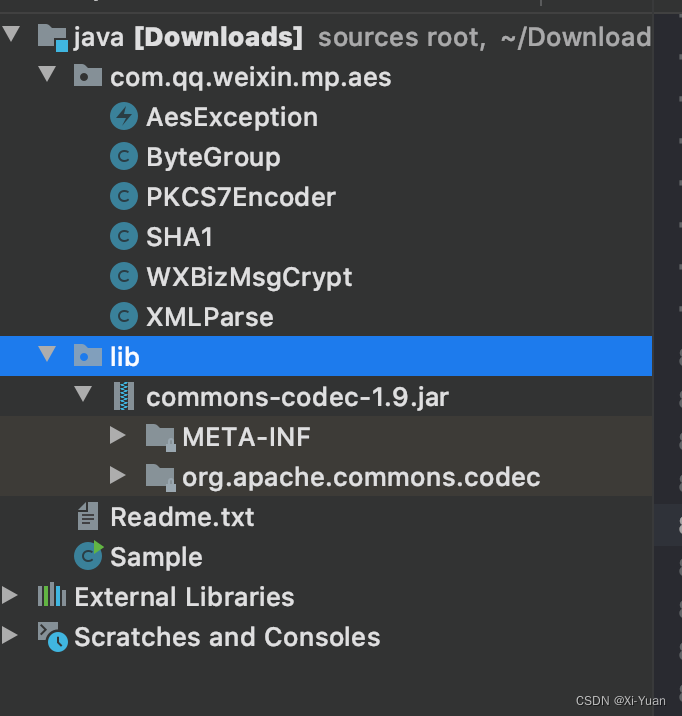Collapse the java [Downloads] root node
This screenshot has width=682, height=716.
coord(11,35)
